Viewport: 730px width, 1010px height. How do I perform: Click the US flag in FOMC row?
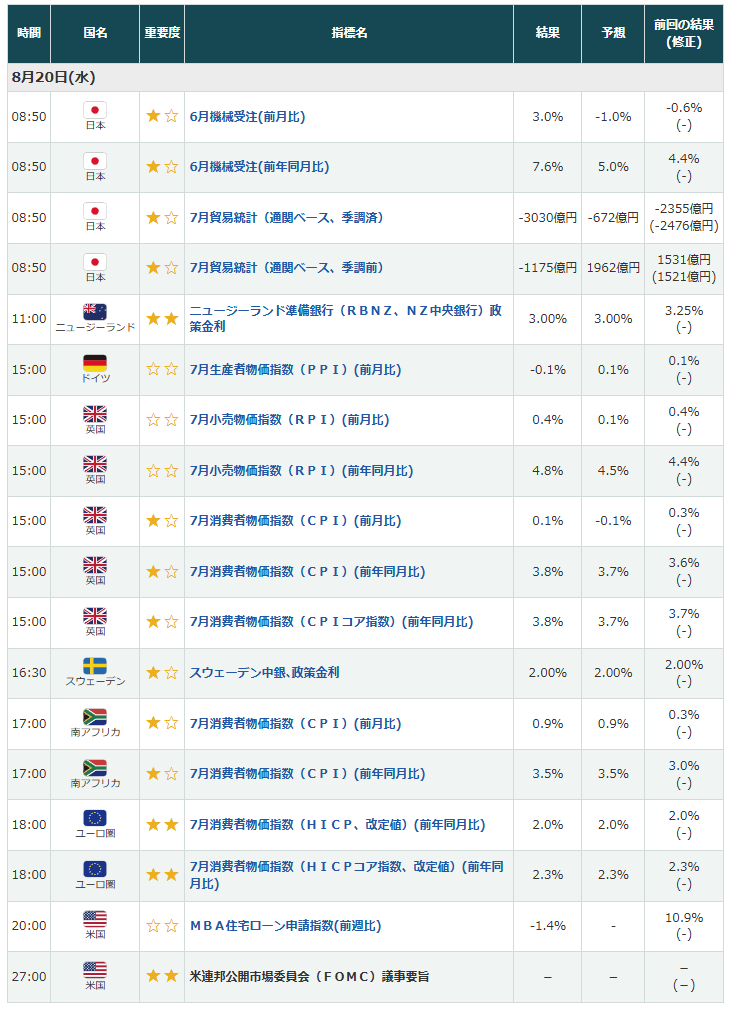coord(95,970)
